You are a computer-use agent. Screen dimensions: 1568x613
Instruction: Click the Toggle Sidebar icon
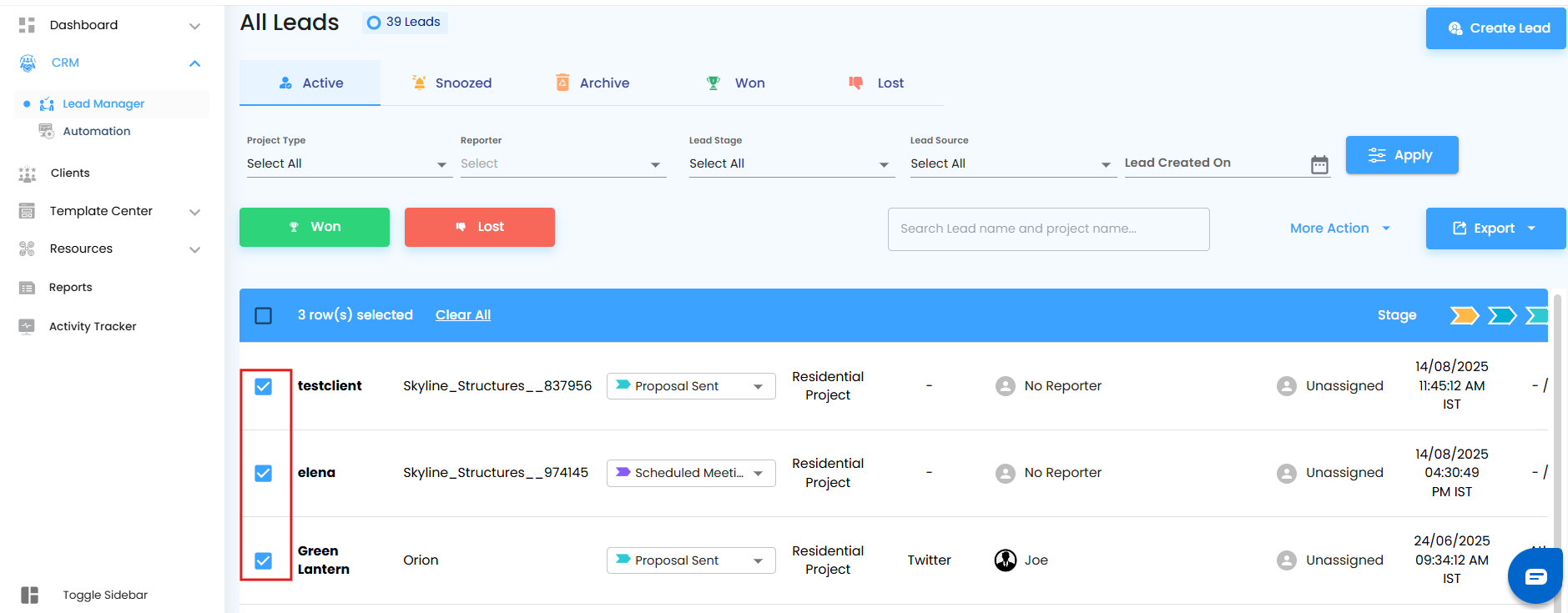click(x=30, y=595)
